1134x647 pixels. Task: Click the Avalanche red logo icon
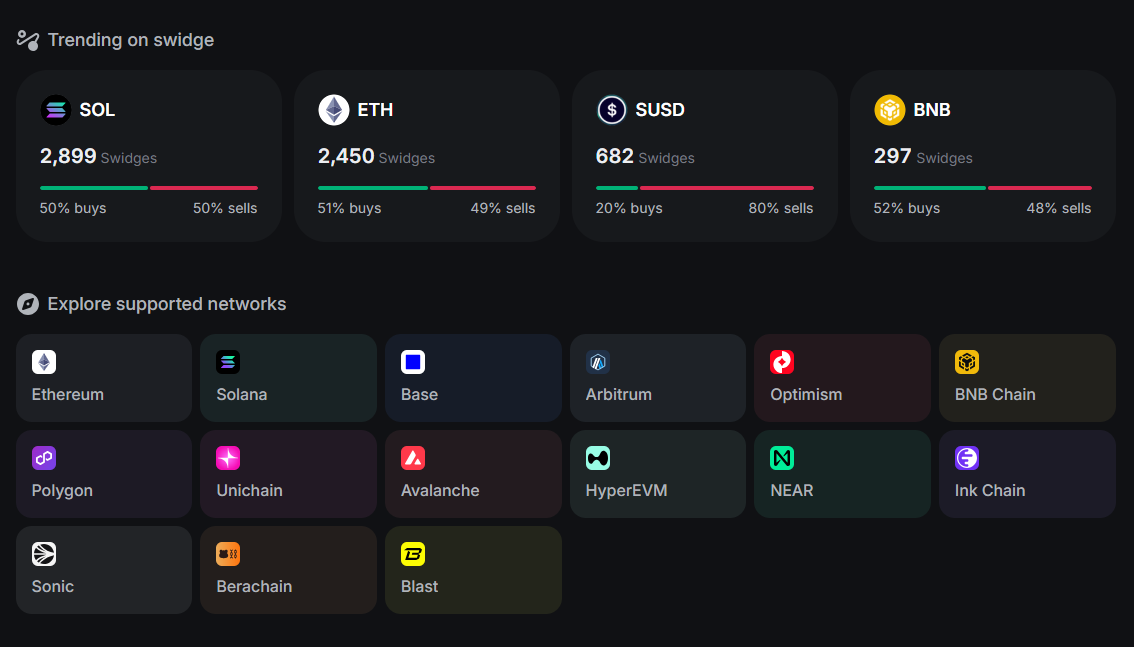(x=413, y=458)
